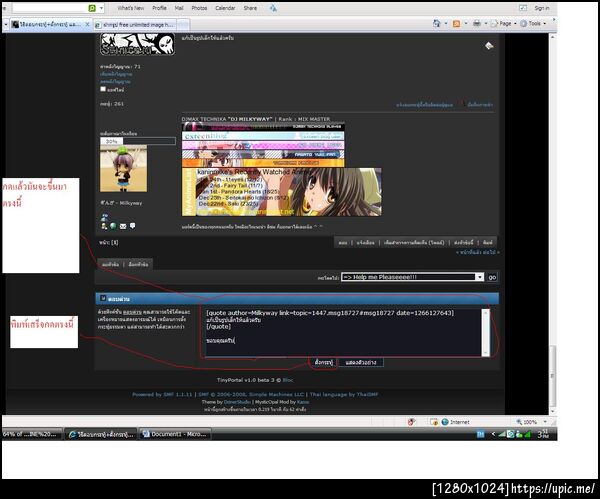
Task: Click the first tab above jump-to bar
Action: pyautogui.click(x=110, y=264)
